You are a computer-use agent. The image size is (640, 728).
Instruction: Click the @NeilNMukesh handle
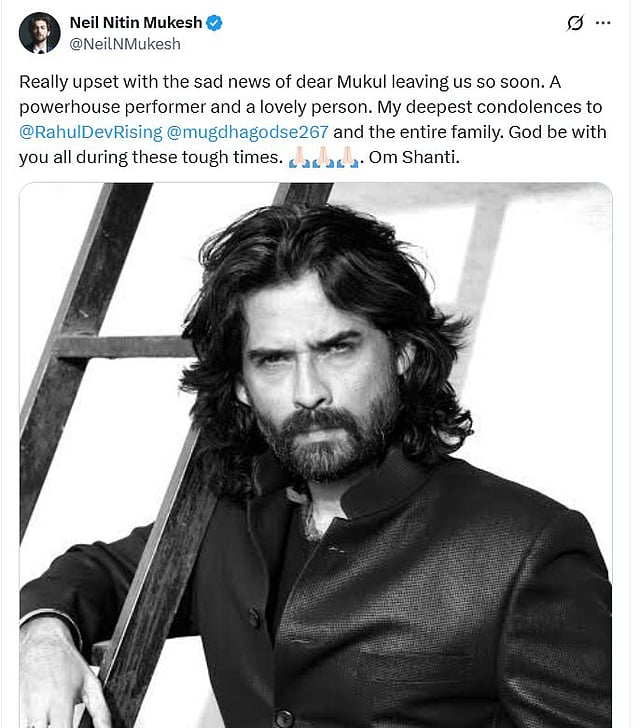click(x=125, y=44)
